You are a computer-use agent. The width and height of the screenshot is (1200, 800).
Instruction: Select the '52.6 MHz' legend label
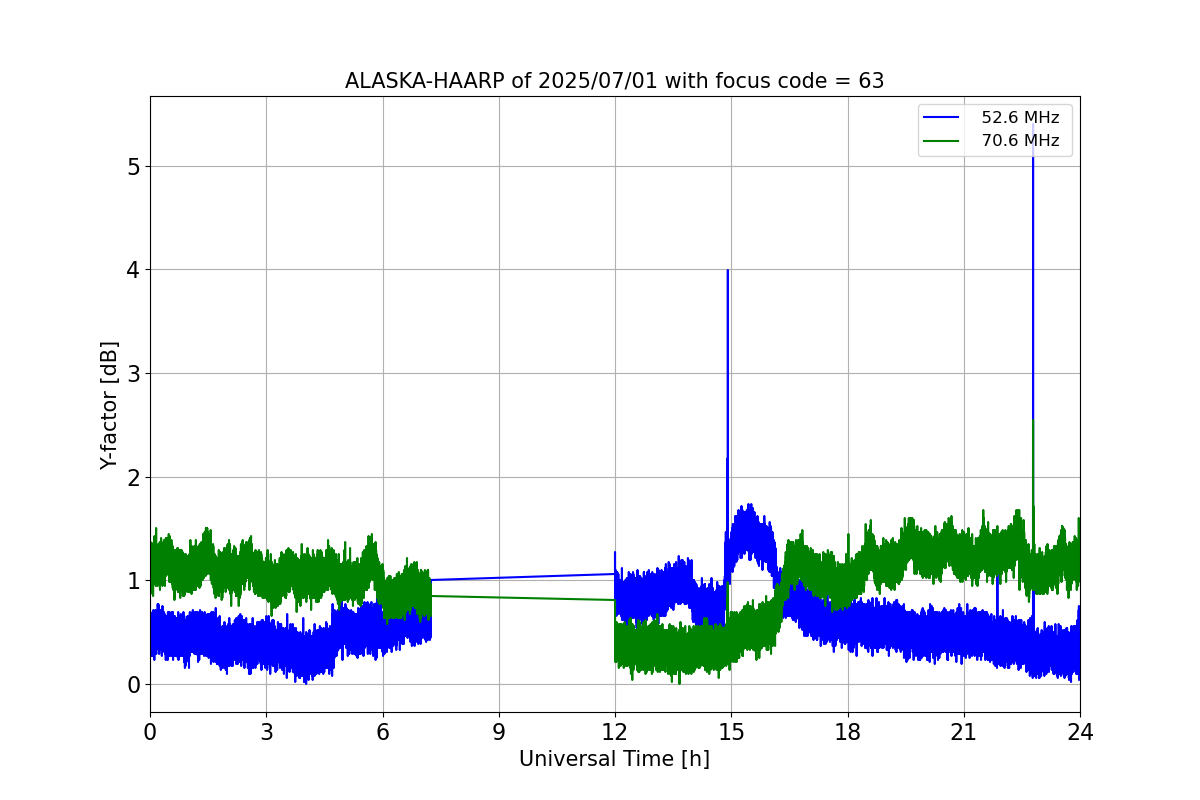coord(1020,118)
